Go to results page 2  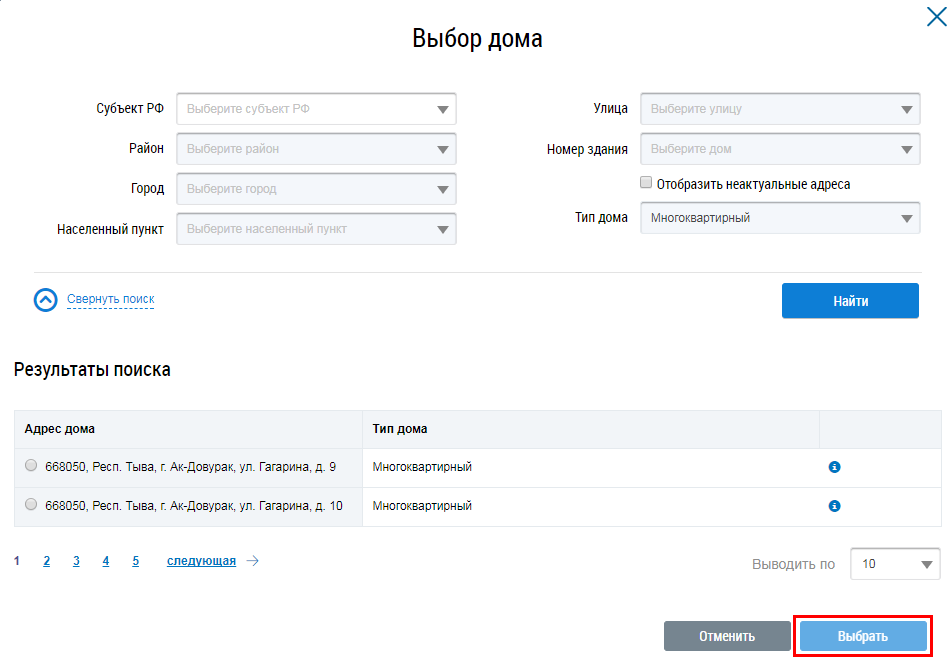click(x=47, y=561)
